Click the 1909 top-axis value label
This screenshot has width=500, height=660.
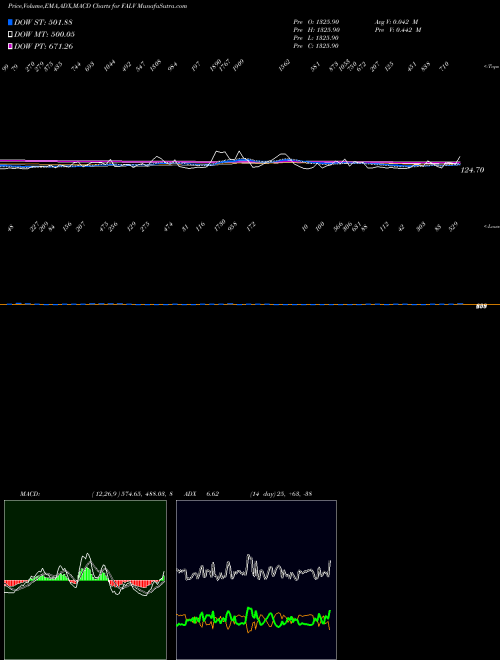239,66
